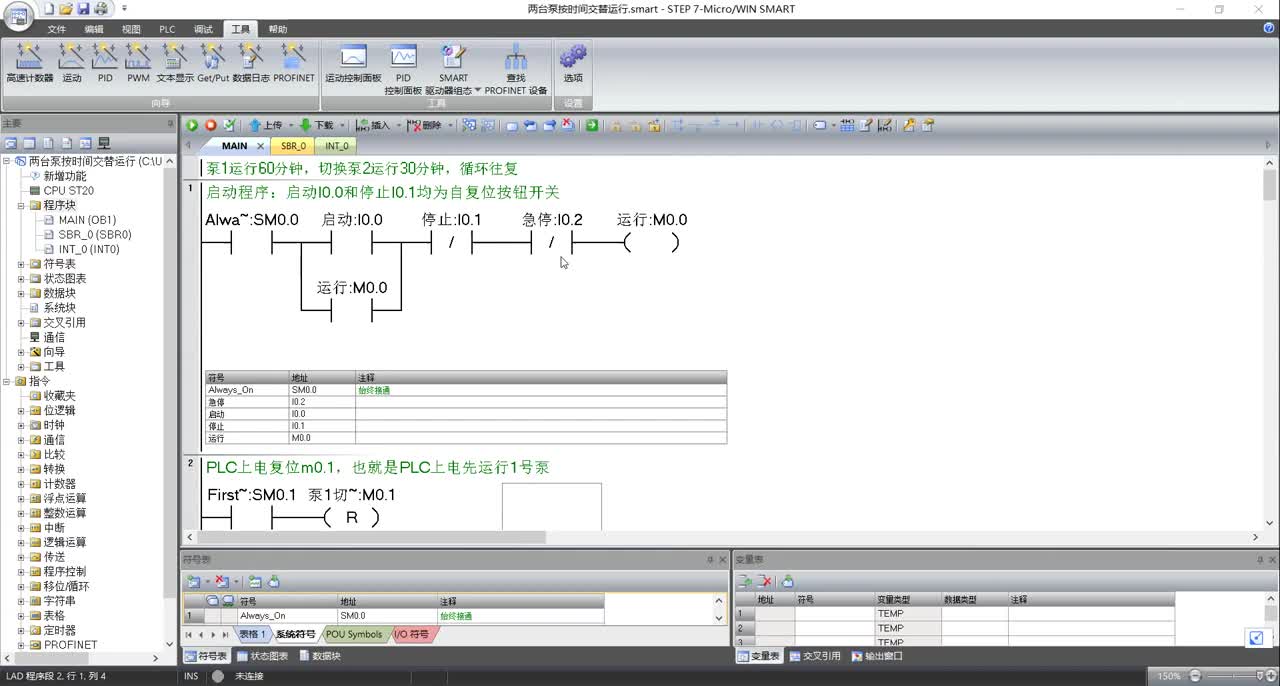Viewport: 1280px width, 686px height.
Task: Open 系统块 in project tree
Action: tap(59, 308)
